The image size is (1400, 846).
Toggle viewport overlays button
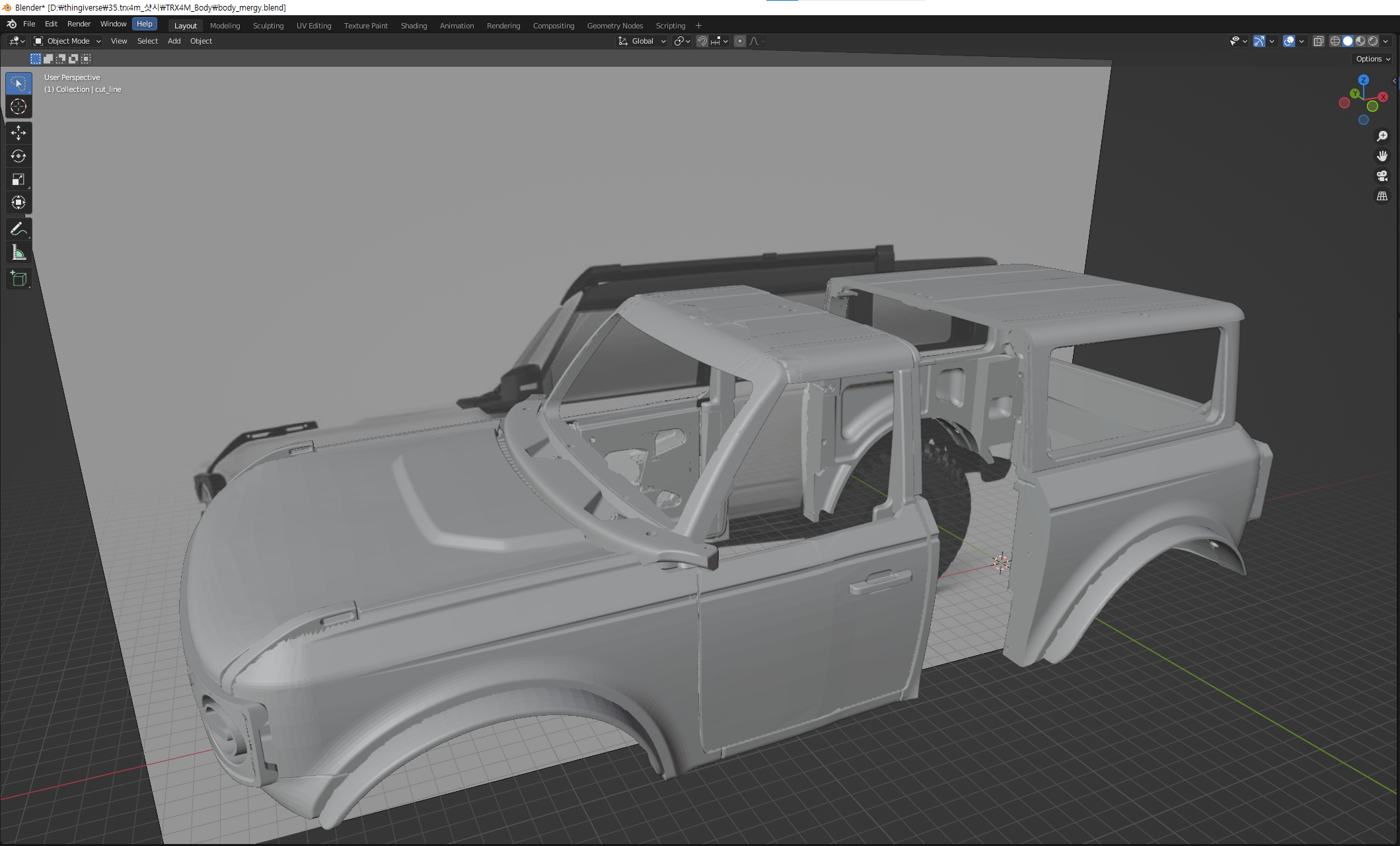pyautogui.click(x=1288, y=41)
